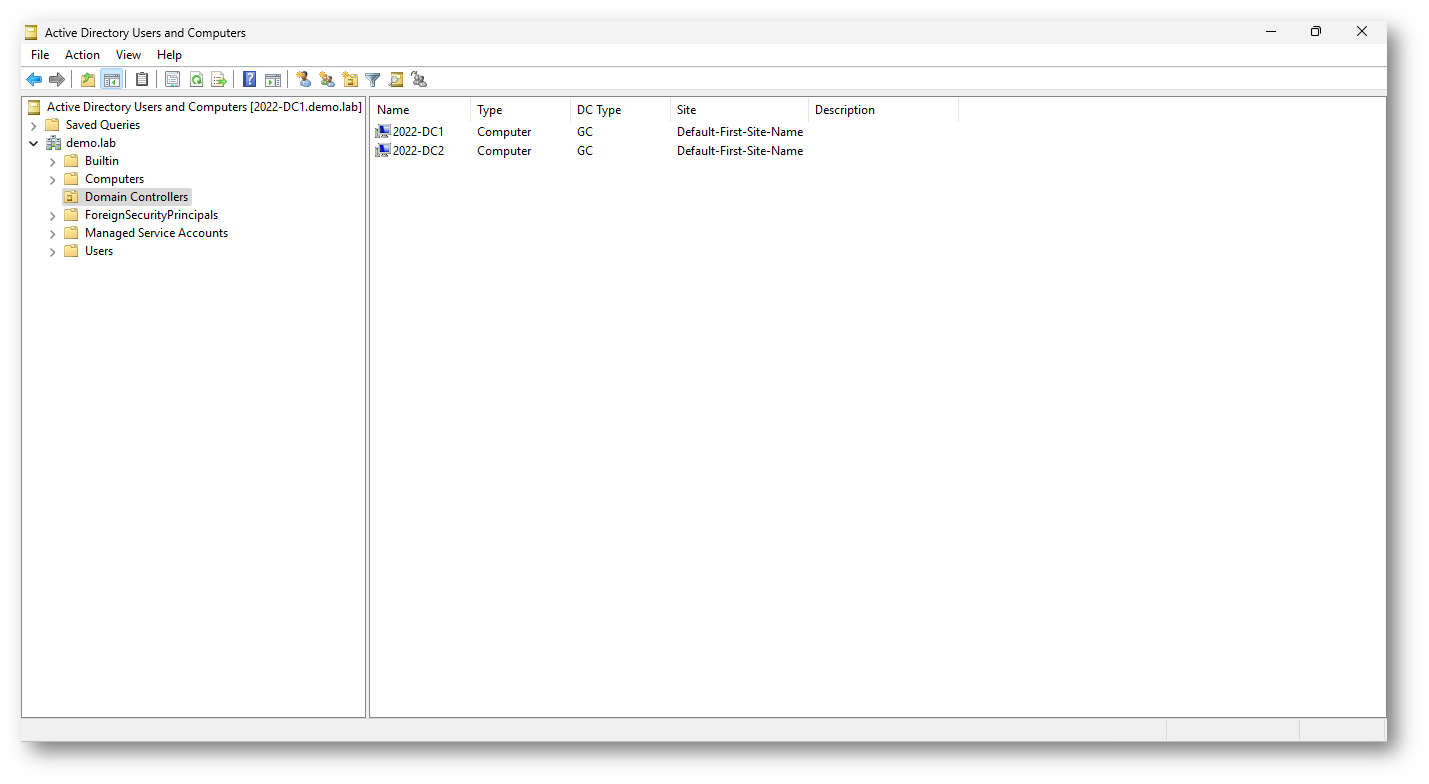Image resolution: width=1429 pixels, height=784 pixels.
Task: Collapse the demo.lab domain node
Action: point(33,143)
